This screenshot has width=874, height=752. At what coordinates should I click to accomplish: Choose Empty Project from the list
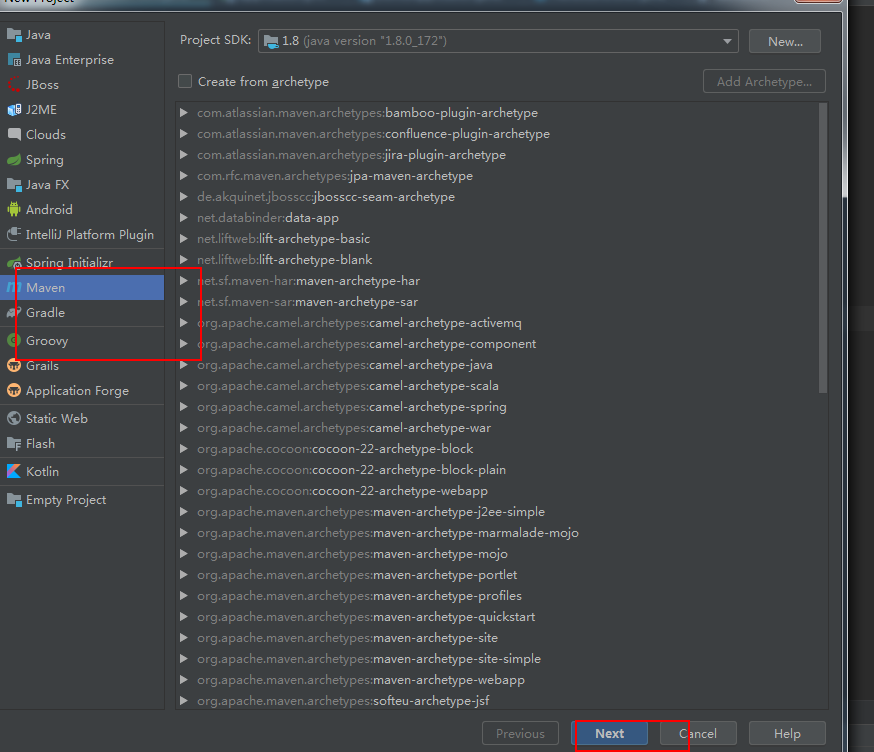point(65,500)
